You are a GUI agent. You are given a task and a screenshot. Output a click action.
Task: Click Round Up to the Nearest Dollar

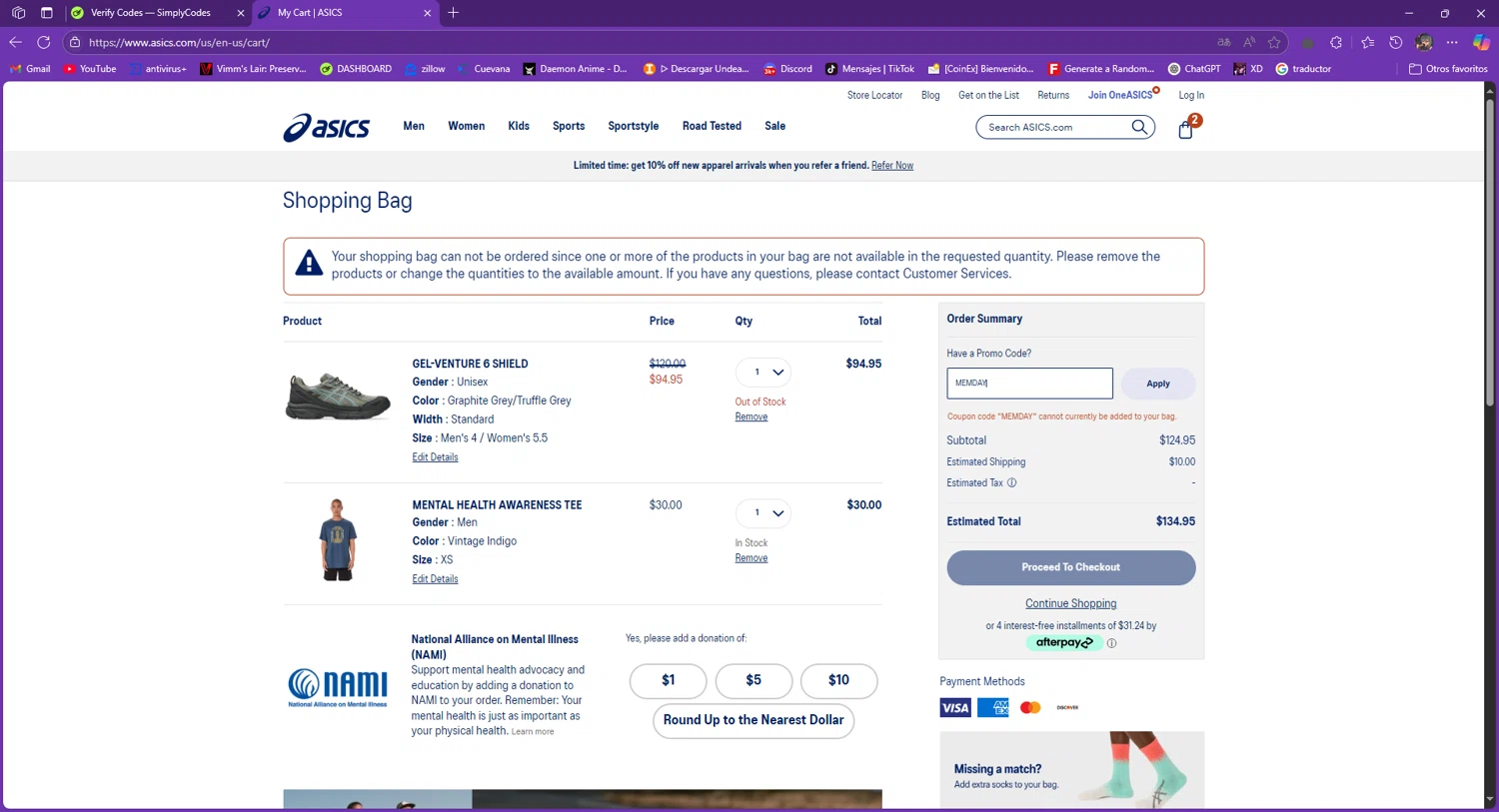click(x=753, y=720)
